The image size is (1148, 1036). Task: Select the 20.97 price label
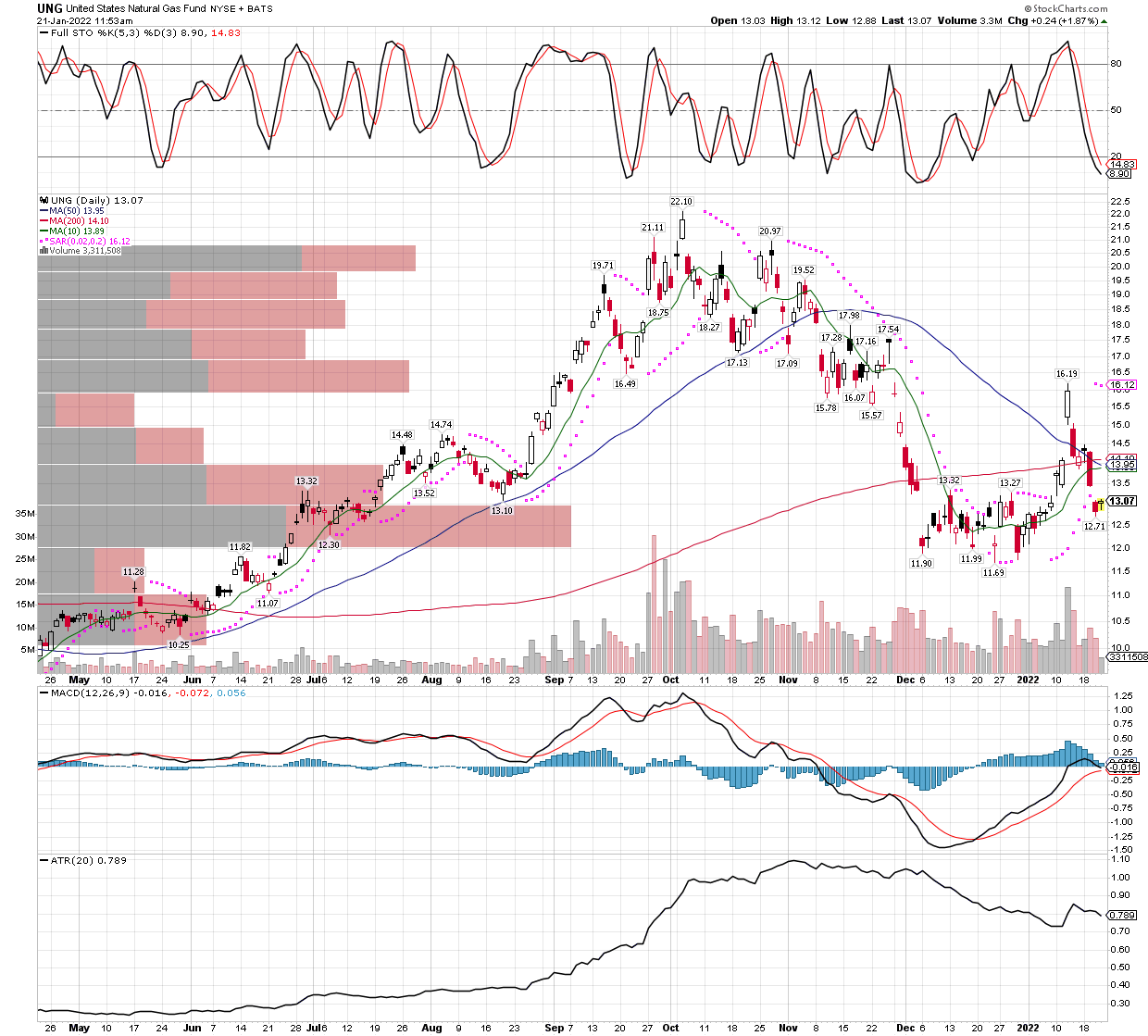click(x=770, y=231)
